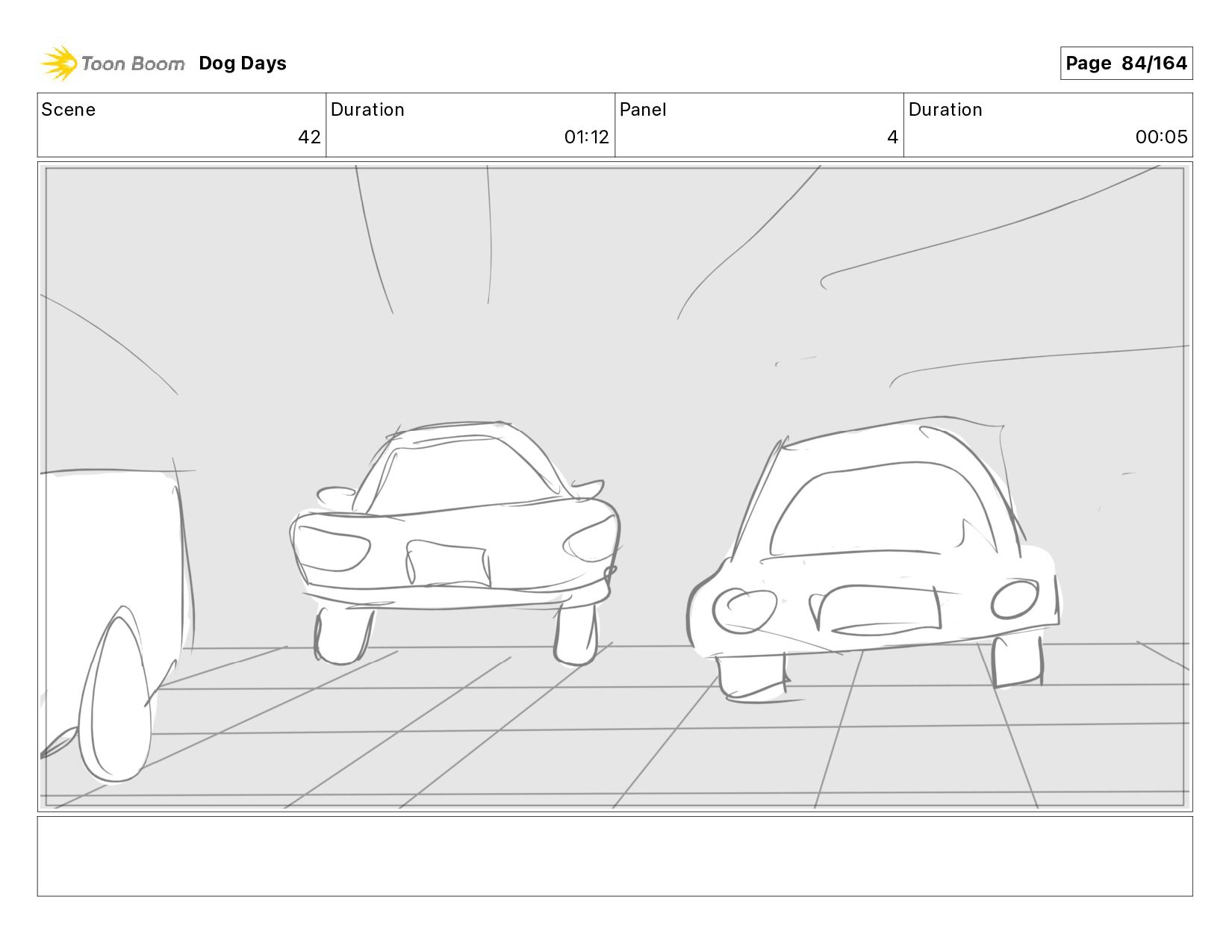Select the 'Scene' header label

pos(69,110)
